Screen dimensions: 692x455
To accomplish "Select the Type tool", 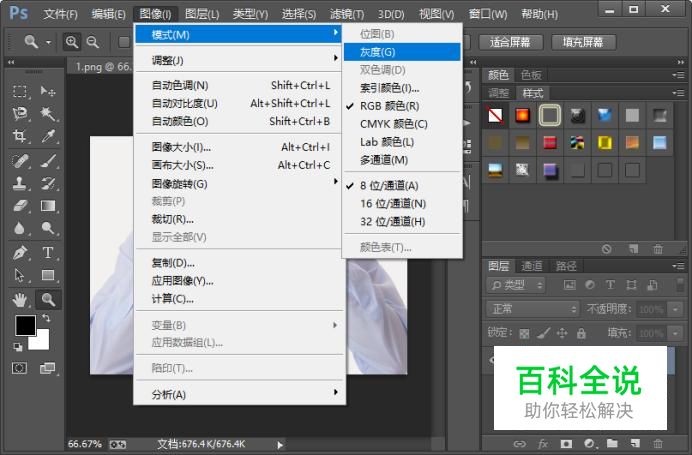I will tap(48, 253).
